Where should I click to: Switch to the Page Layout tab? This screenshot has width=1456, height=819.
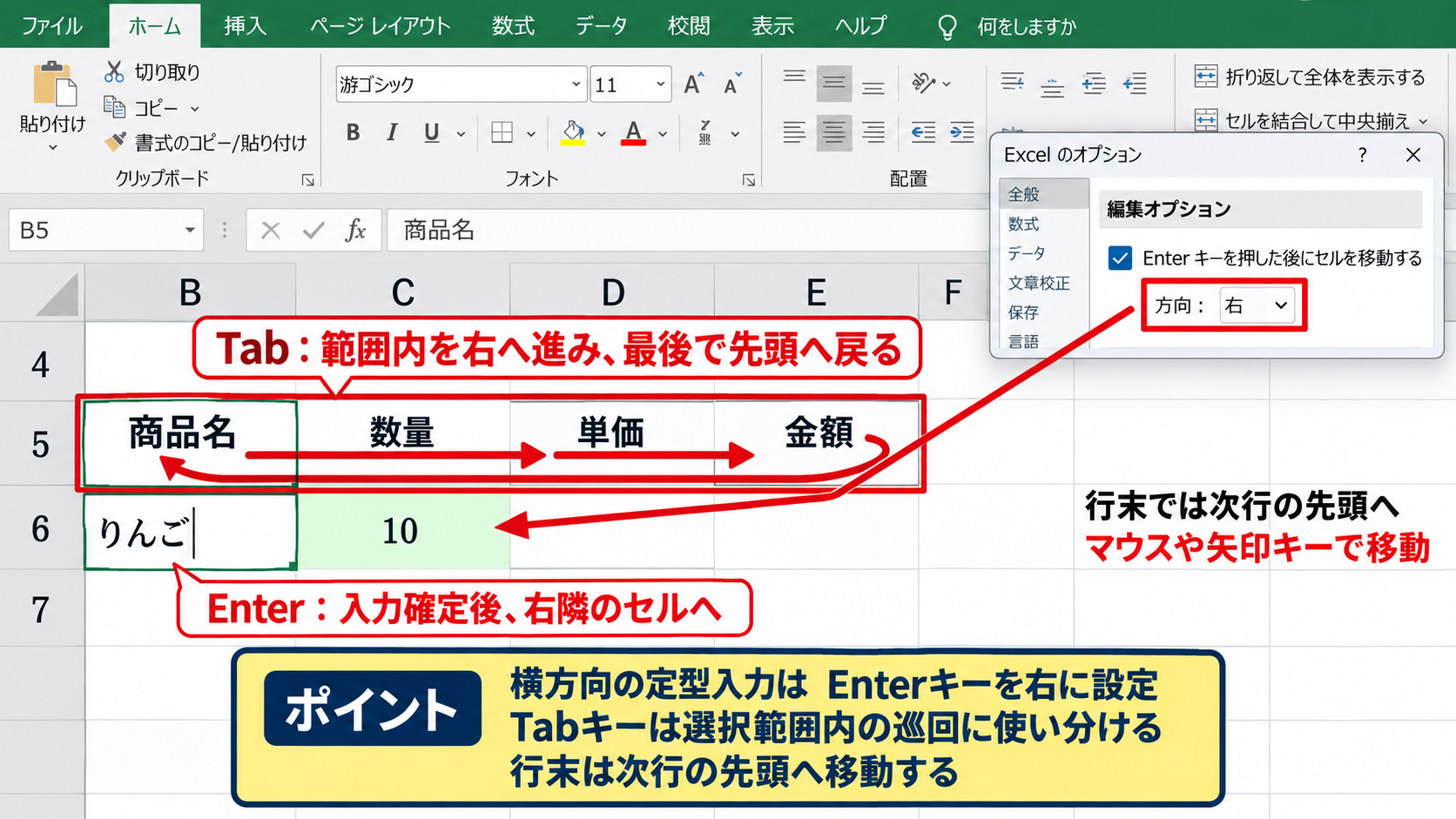[x=380, y=26]
